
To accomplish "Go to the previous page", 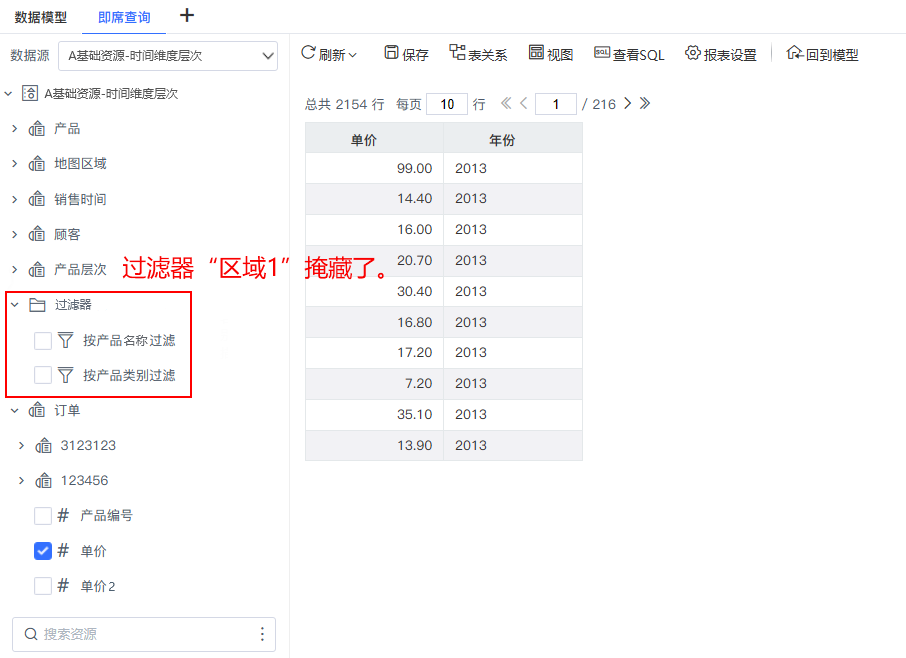I will [523, 103].
